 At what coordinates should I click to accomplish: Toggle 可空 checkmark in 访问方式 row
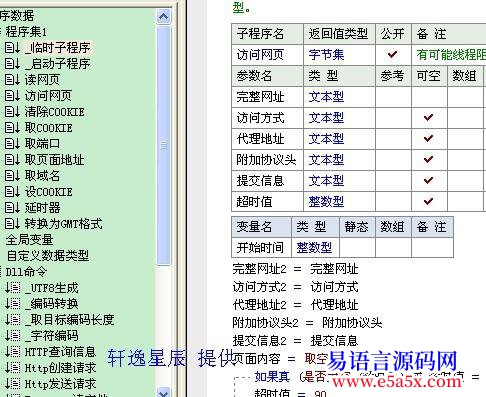pos(428,117)
